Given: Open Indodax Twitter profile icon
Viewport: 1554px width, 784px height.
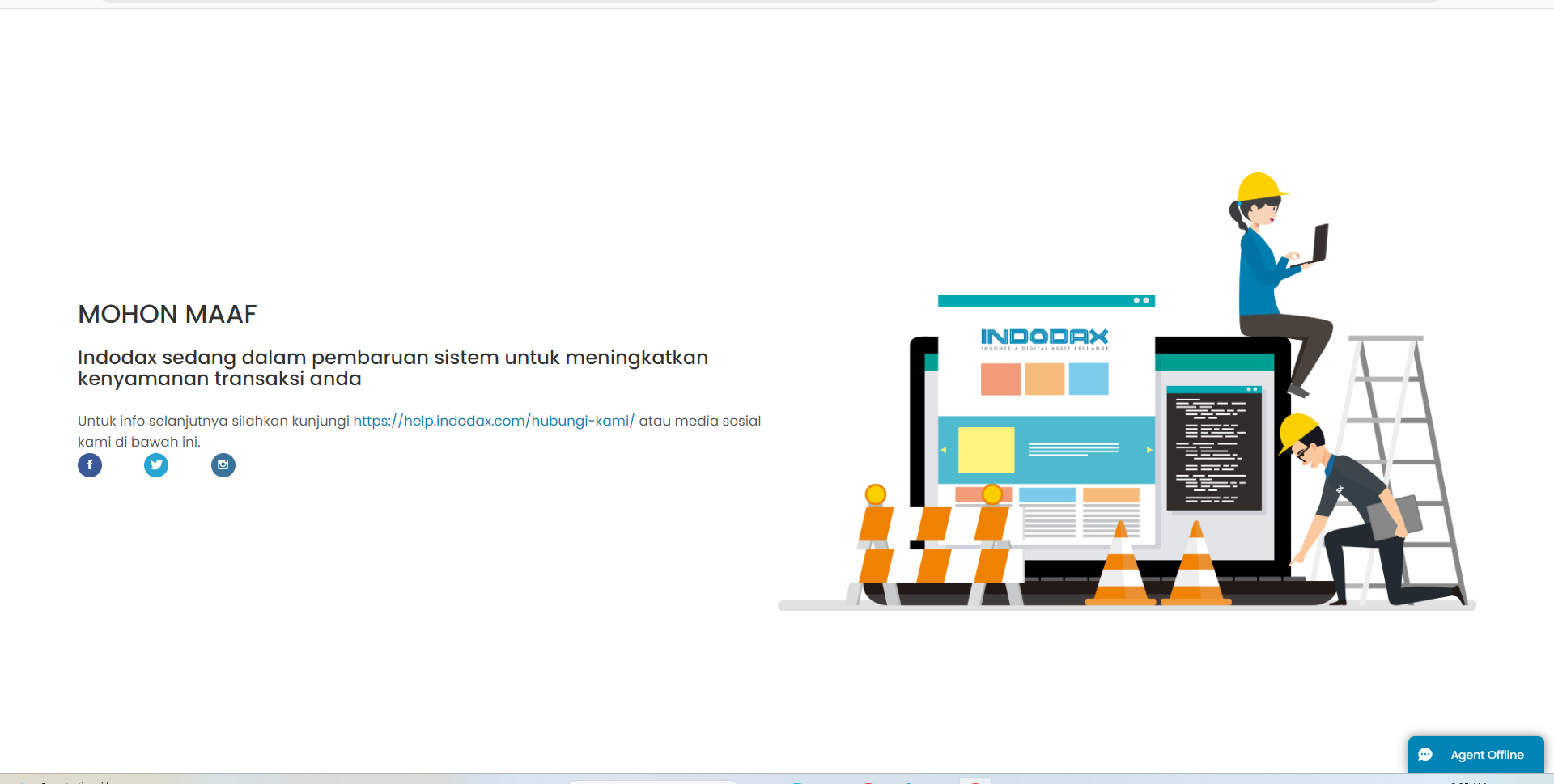Looking at the screenshot, I should (156, 465).
